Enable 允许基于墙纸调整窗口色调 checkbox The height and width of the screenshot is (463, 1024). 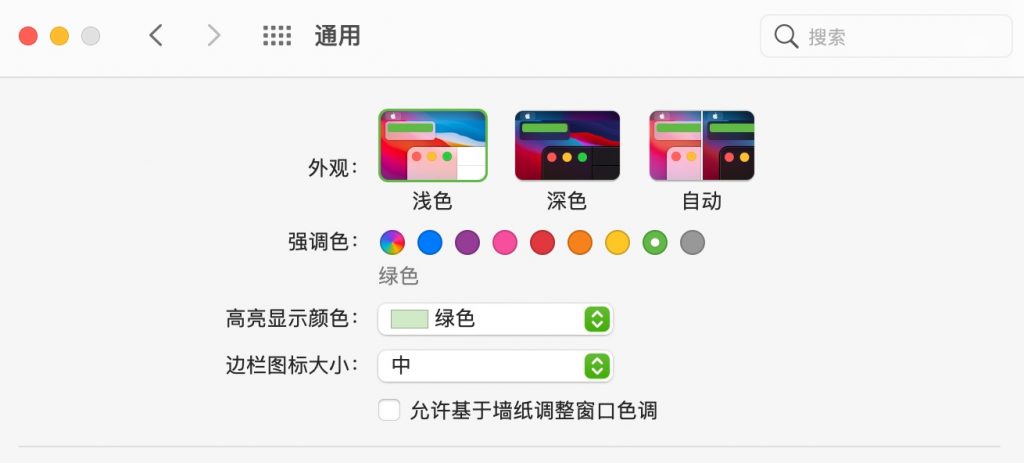click(x=389, y=411)
